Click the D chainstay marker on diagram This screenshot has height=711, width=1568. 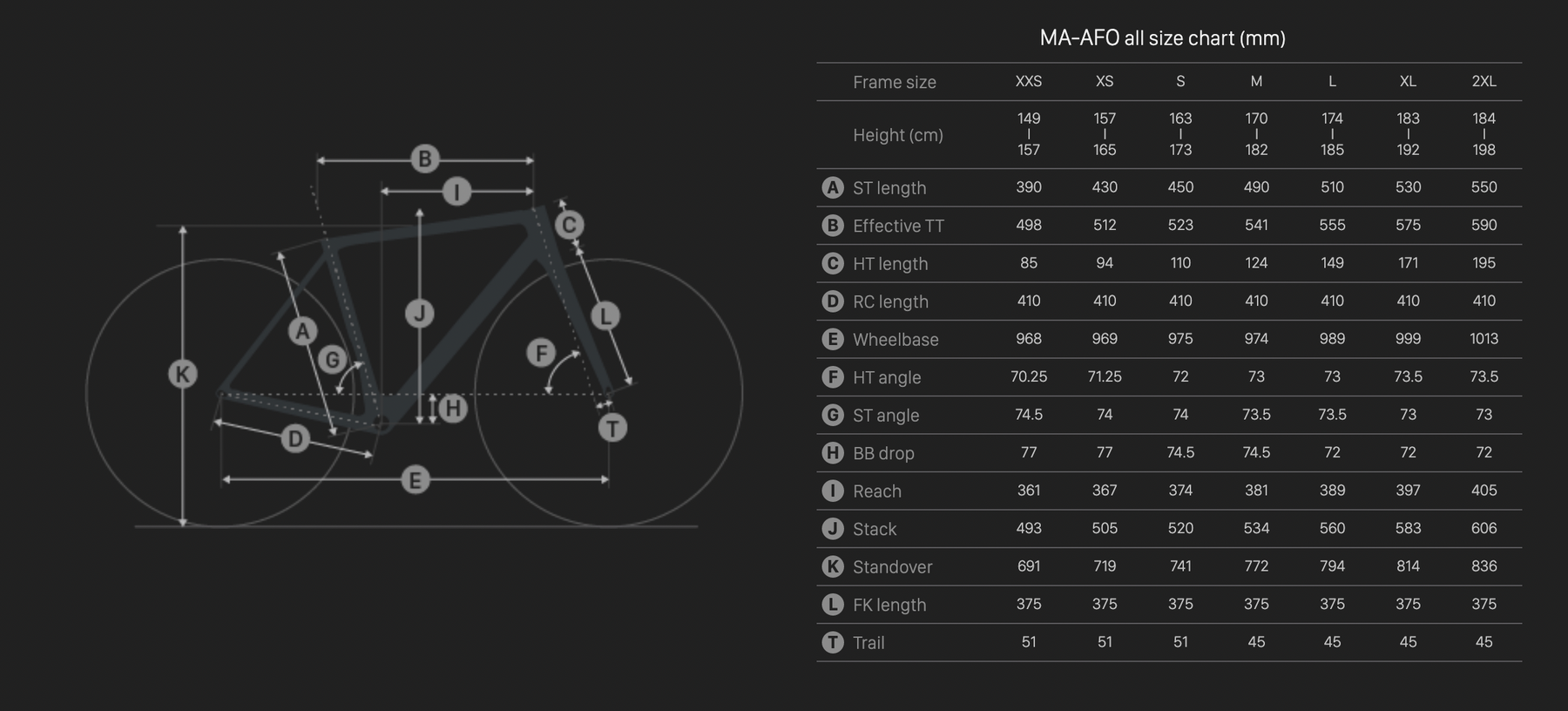295,438
